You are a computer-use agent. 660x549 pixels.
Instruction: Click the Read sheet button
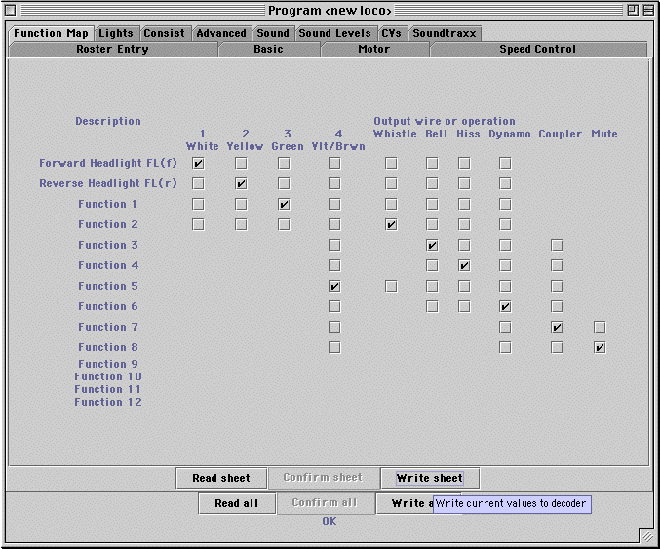[221, 478]
